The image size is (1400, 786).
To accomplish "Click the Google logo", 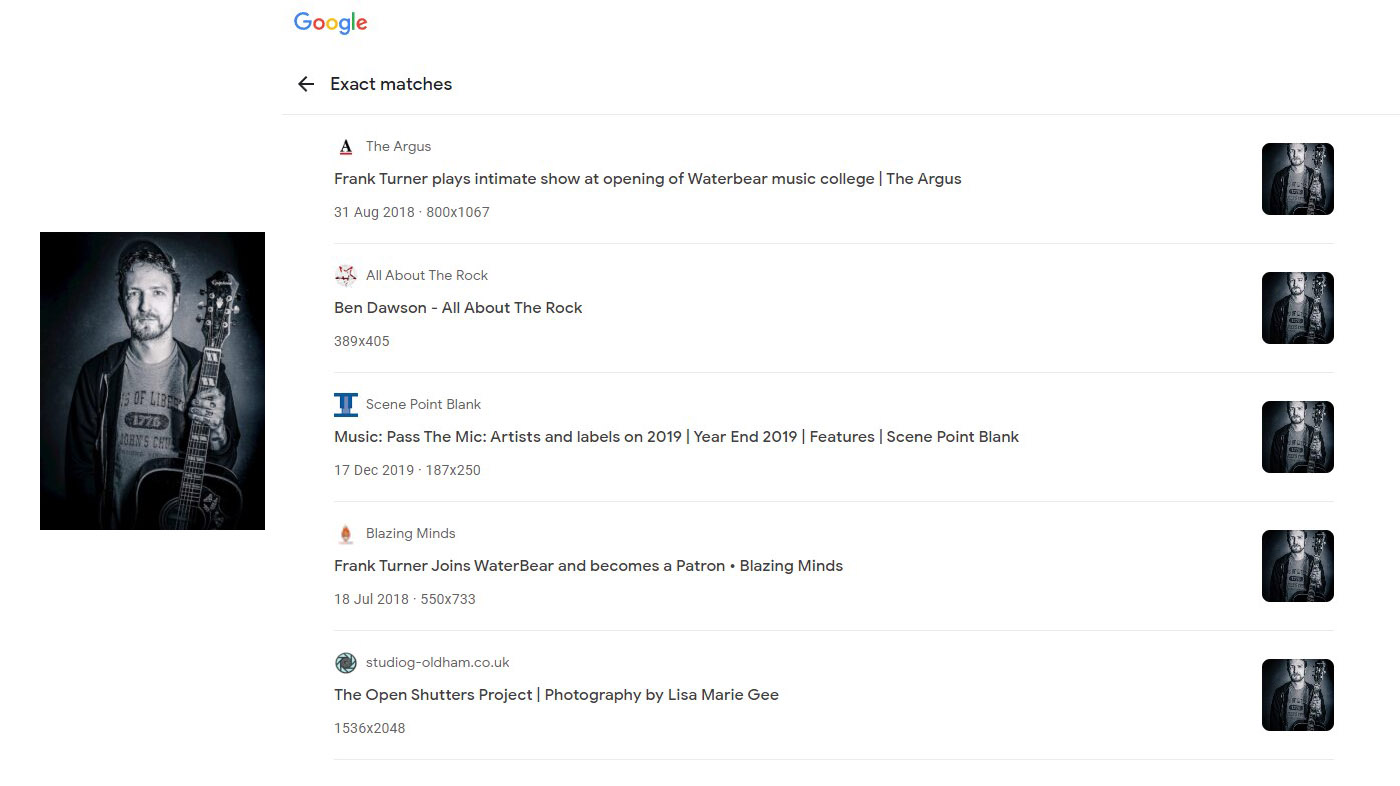I will click(330, 23).
